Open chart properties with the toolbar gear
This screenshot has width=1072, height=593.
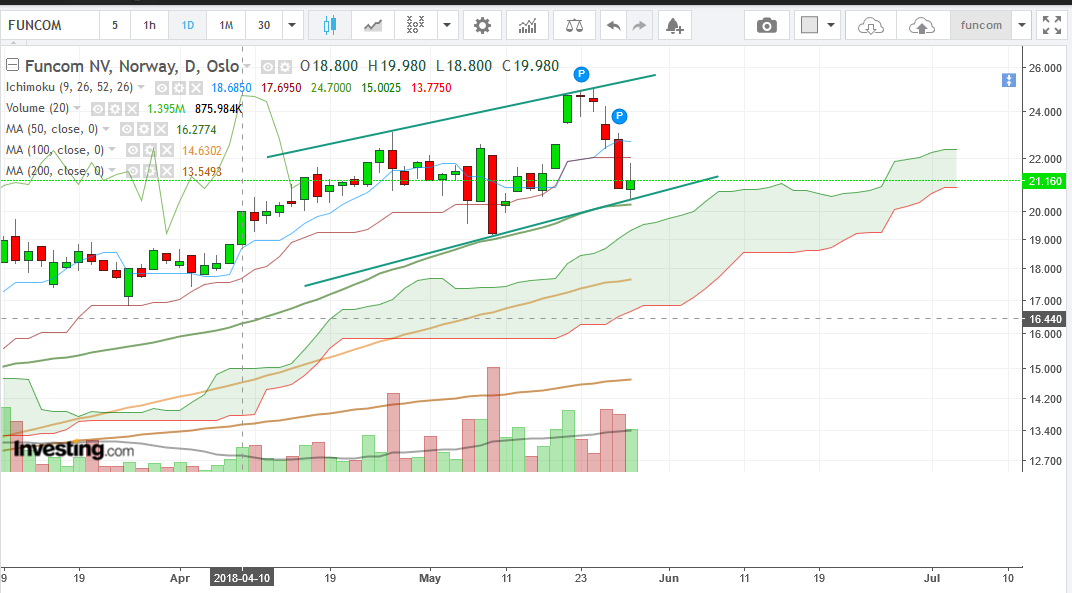click(482, 25)
